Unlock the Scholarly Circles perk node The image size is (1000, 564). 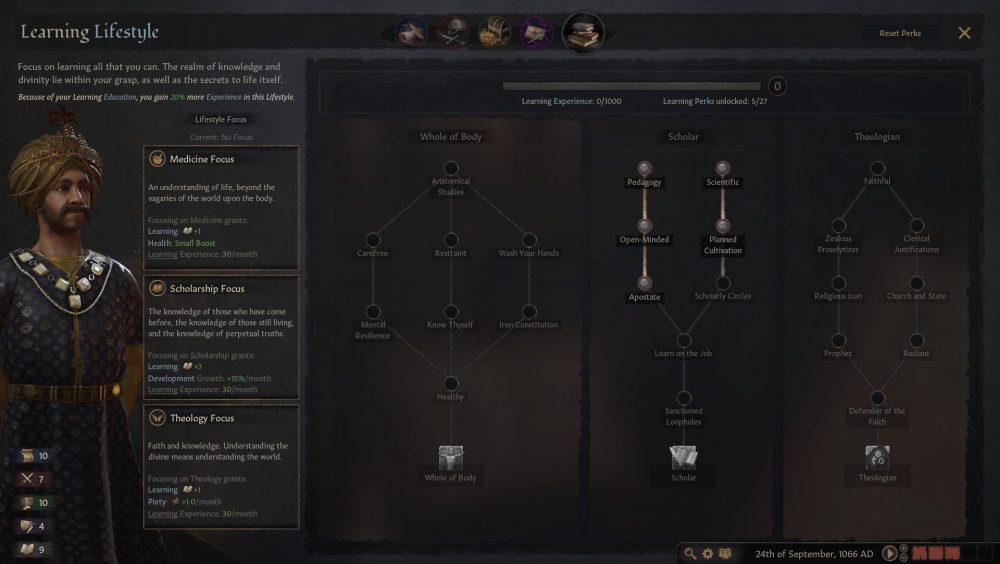tap(723, 283)
